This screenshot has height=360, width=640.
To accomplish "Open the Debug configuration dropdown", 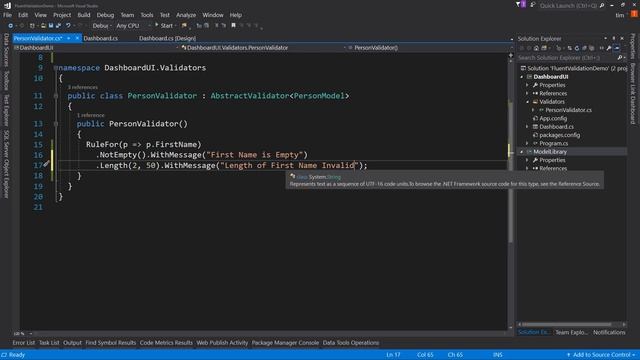I will coord(101,26).
